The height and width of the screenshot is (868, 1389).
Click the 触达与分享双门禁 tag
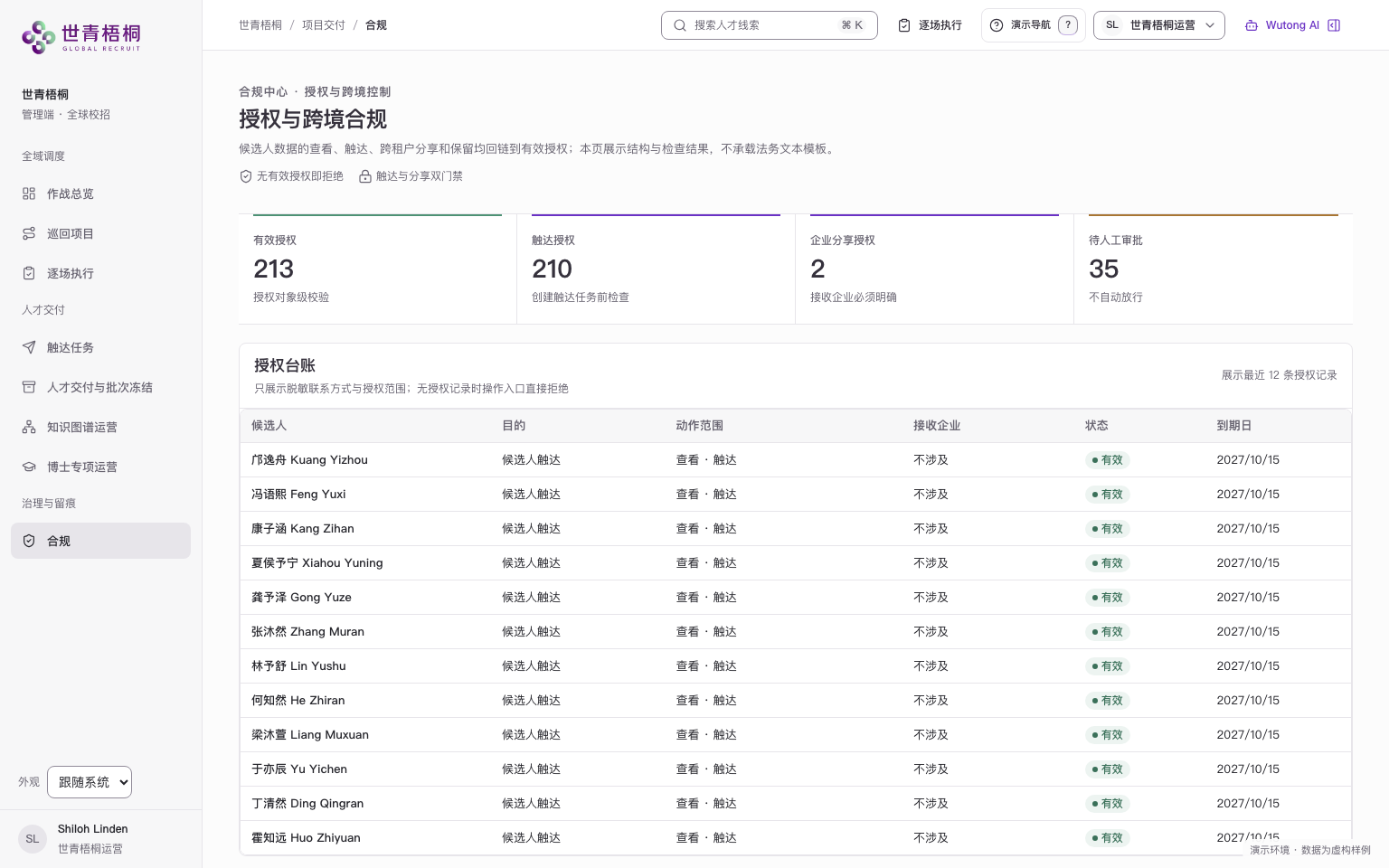411,176
